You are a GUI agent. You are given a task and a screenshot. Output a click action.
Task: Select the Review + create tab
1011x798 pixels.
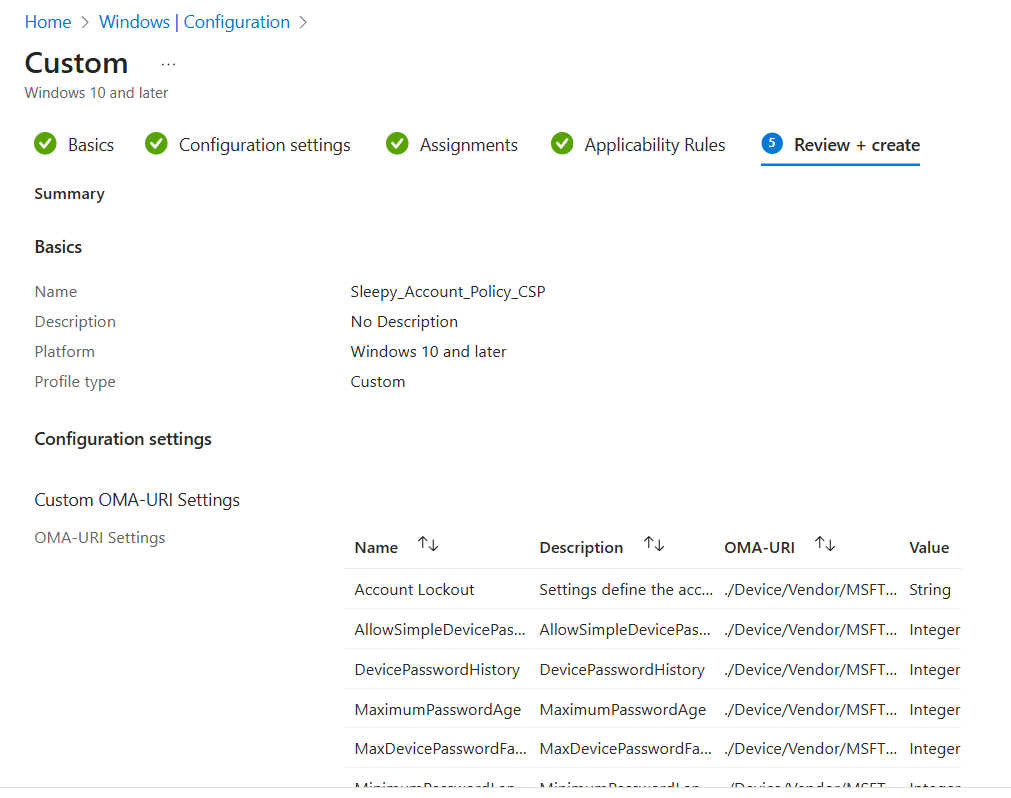coord(856,145)
